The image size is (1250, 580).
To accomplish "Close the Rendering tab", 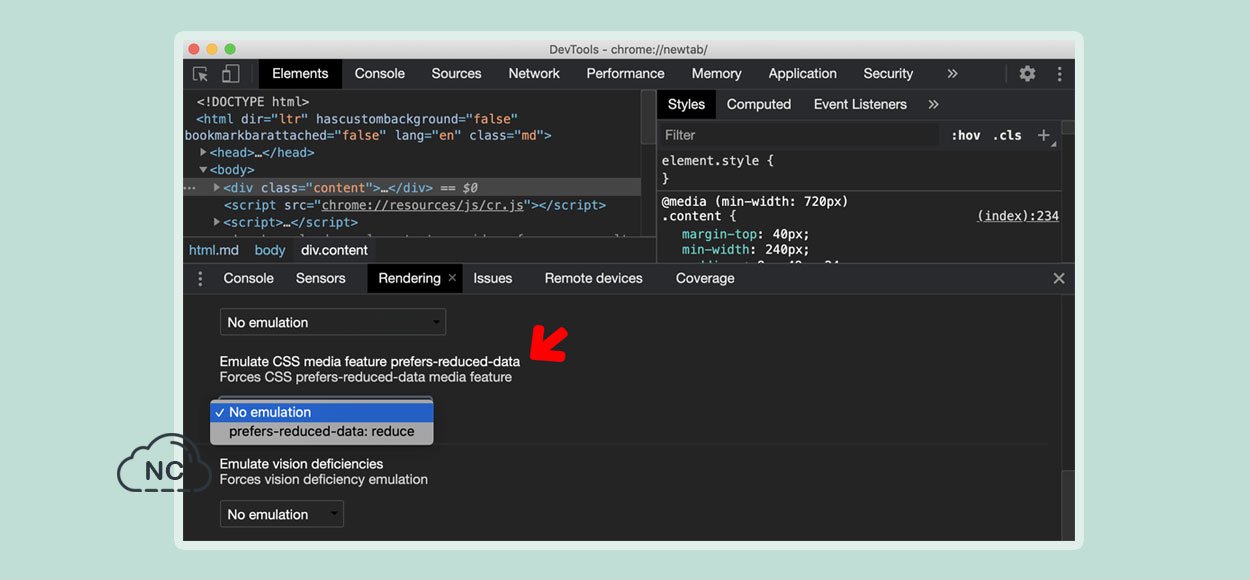I will coord(452,278).
